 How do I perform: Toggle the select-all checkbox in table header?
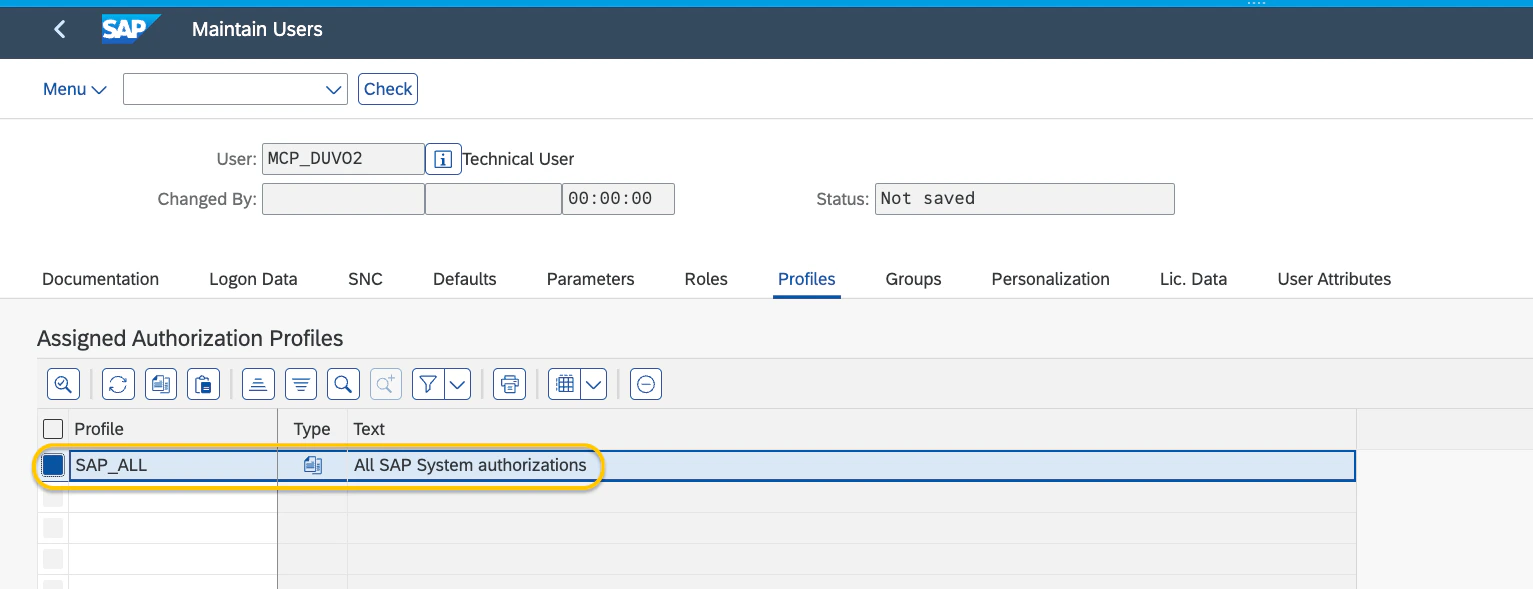(53, 429)
